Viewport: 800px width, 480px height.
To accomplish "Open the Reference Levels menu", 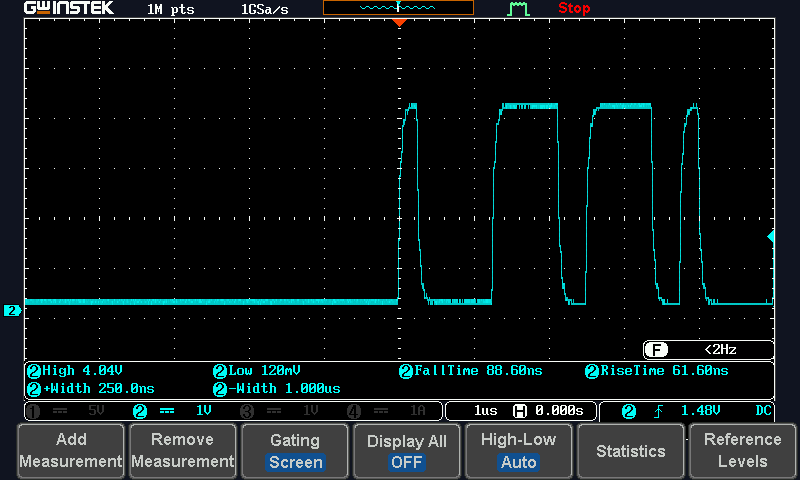I will (742, 451).
